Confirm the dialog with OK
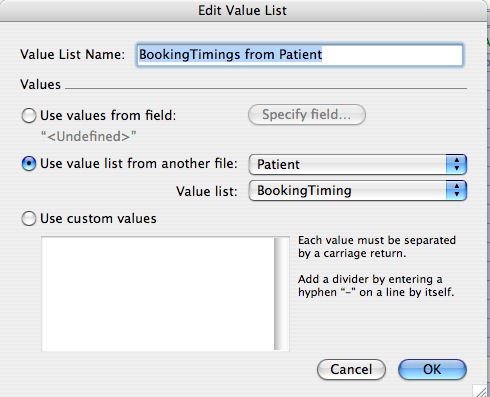The width and height of the screenshot is (490, 397). (432, 369)
